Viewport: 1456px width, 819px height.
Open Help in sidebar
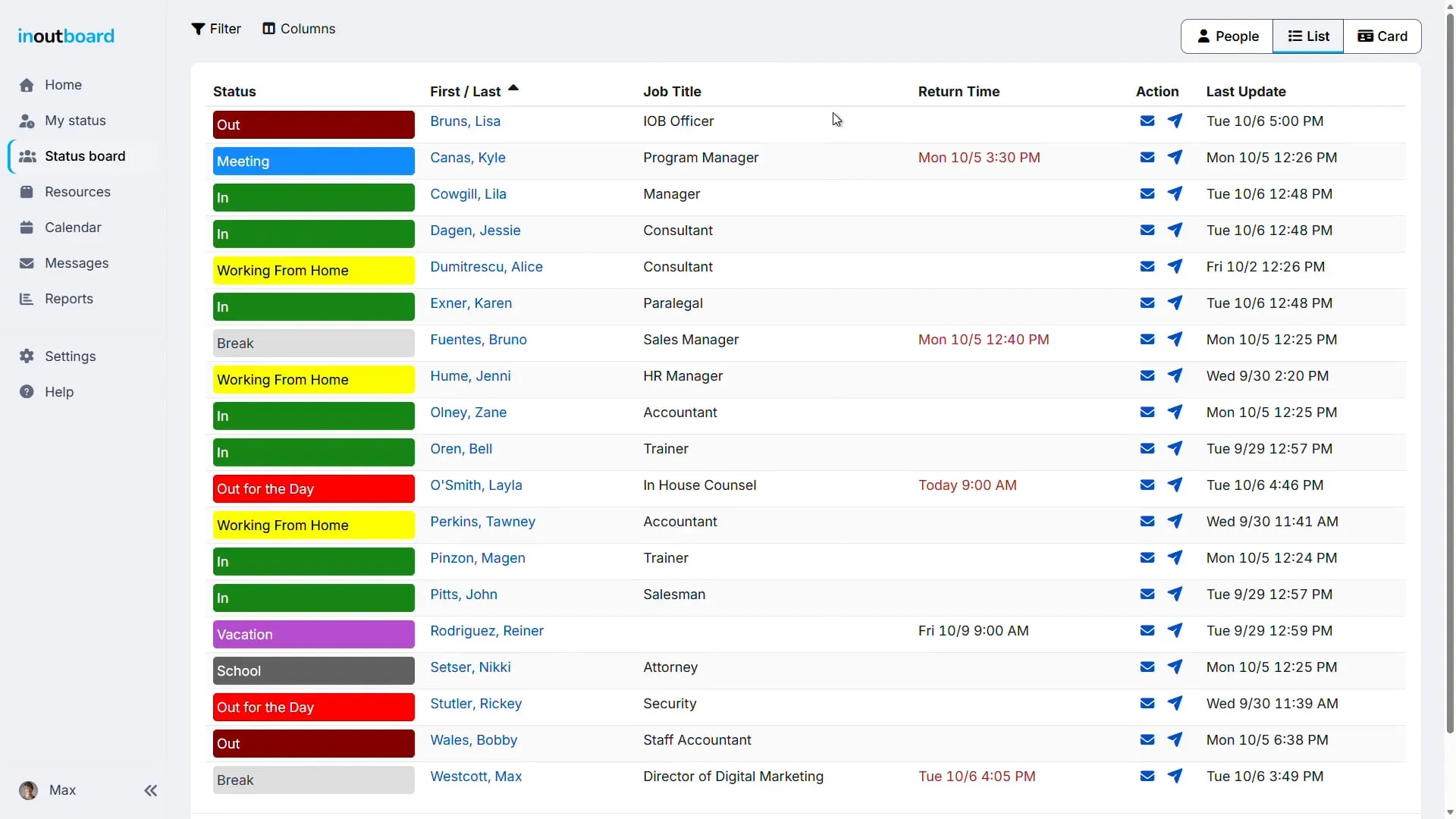[47, 392]
